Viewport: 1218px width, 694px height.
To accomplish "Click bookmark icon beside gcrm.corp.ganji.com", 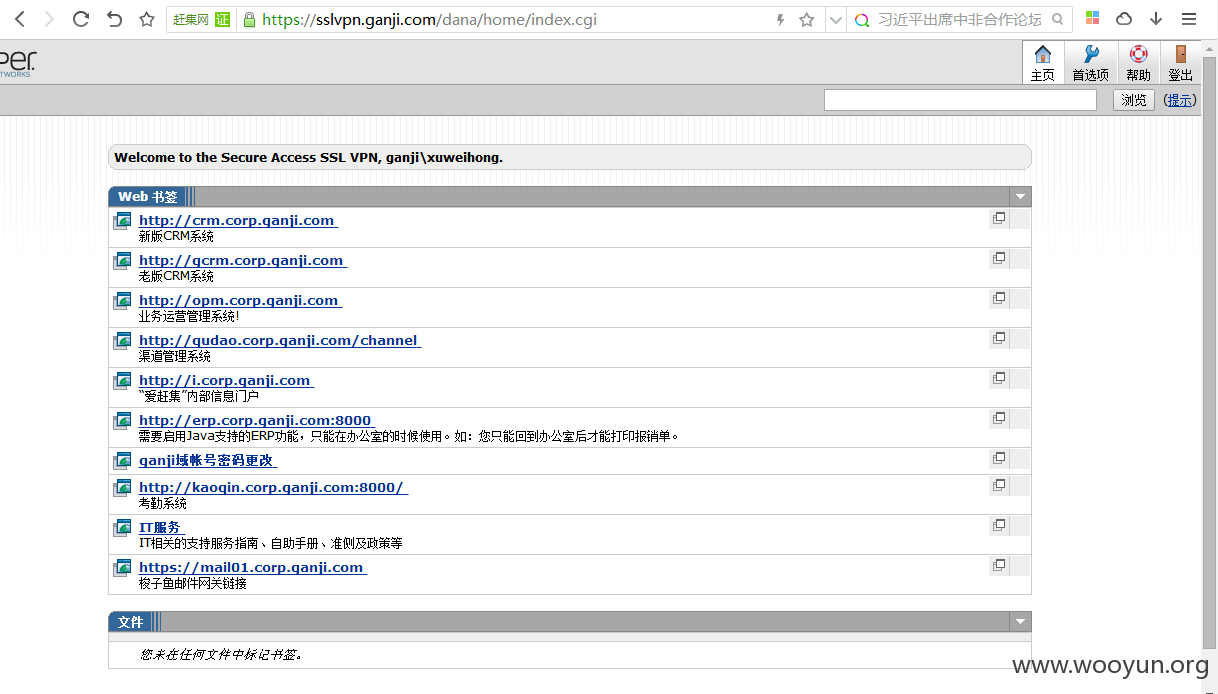I will [122, 261].
